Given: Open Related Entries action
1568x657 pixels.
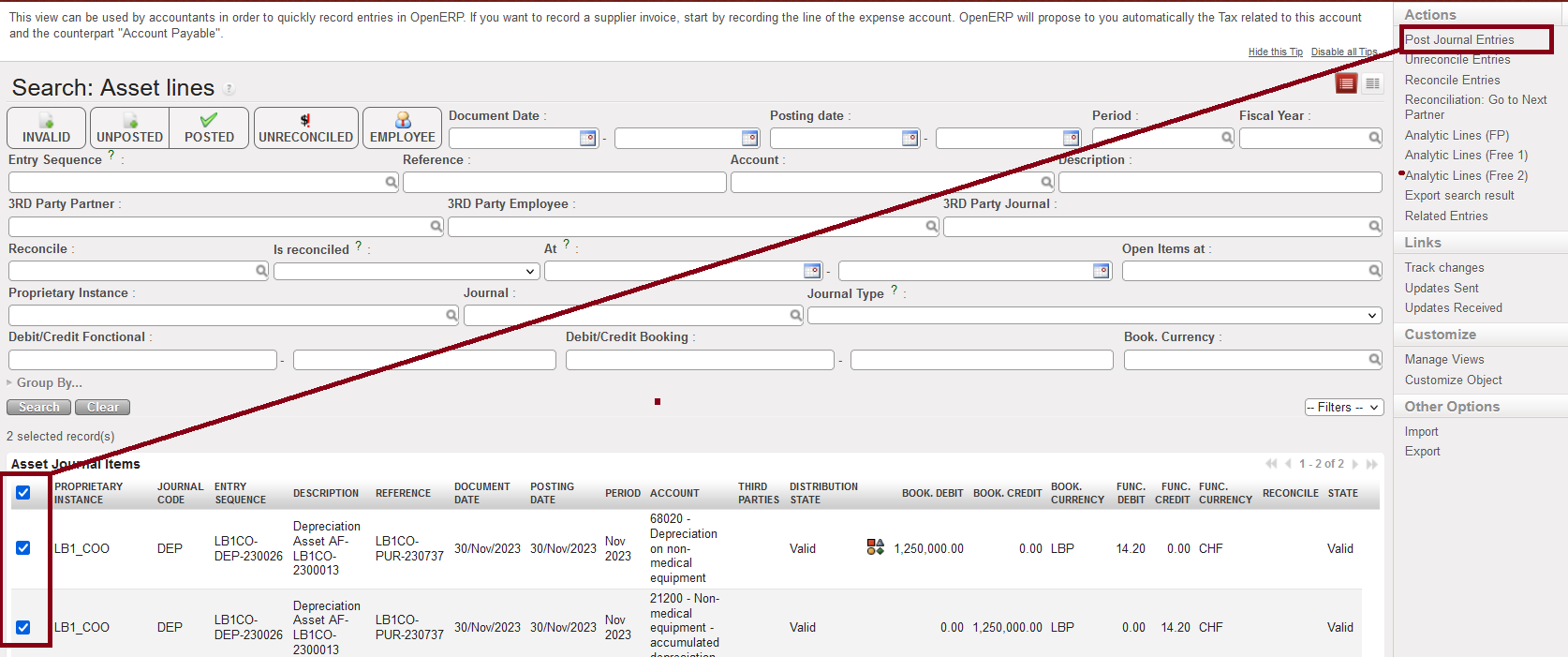Looking at the screenshot, I should pos(1446,216).
